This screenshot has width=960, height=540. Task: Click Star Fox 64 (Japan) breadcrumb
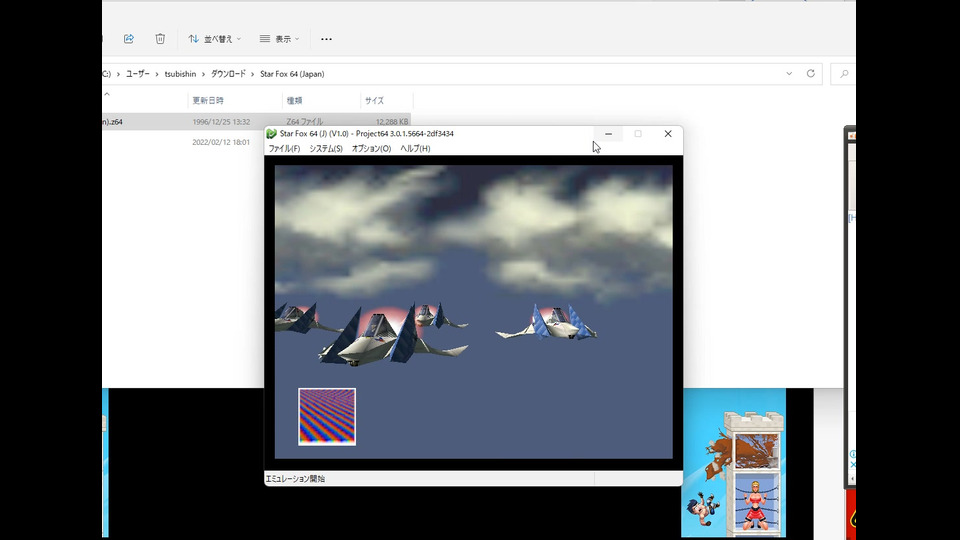(x=292, y=74)
